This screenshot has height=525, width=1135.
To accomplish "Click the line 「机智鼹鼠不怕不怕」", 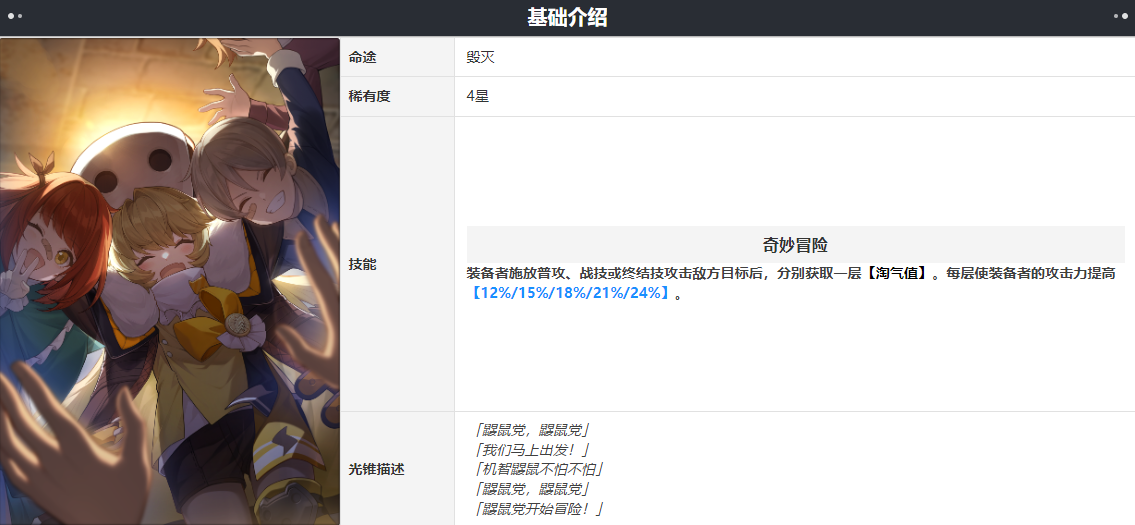I will point(539,469).
